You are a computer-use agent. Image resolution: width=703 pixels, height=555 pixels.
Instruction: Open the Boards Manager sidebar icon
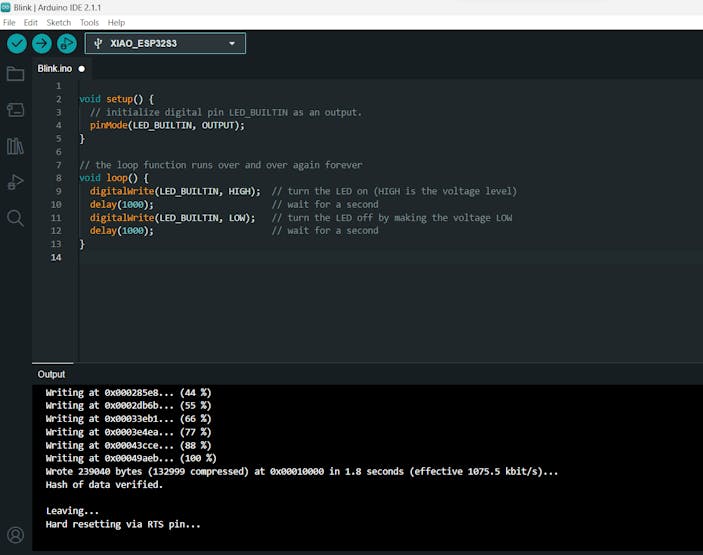(15, 110)
